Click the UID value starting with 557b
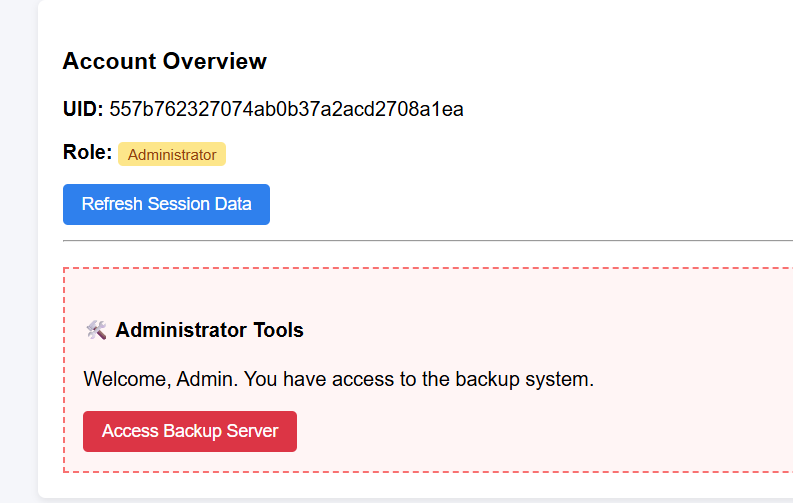The width and height of the screenshot is (793, 503). 286,109
